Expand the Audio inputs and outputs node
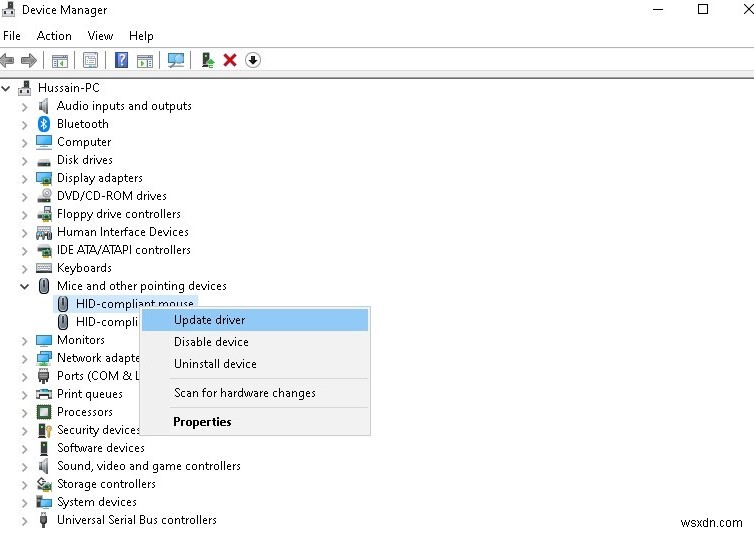Viewport: 754px width, 533px height. pyautogui.click(x=25, y=106)
